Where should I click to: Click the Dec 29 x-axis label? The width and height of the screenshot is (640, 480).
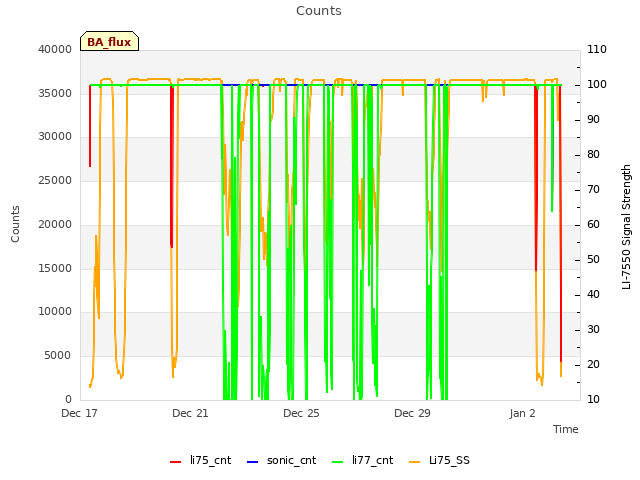point(412,413)
